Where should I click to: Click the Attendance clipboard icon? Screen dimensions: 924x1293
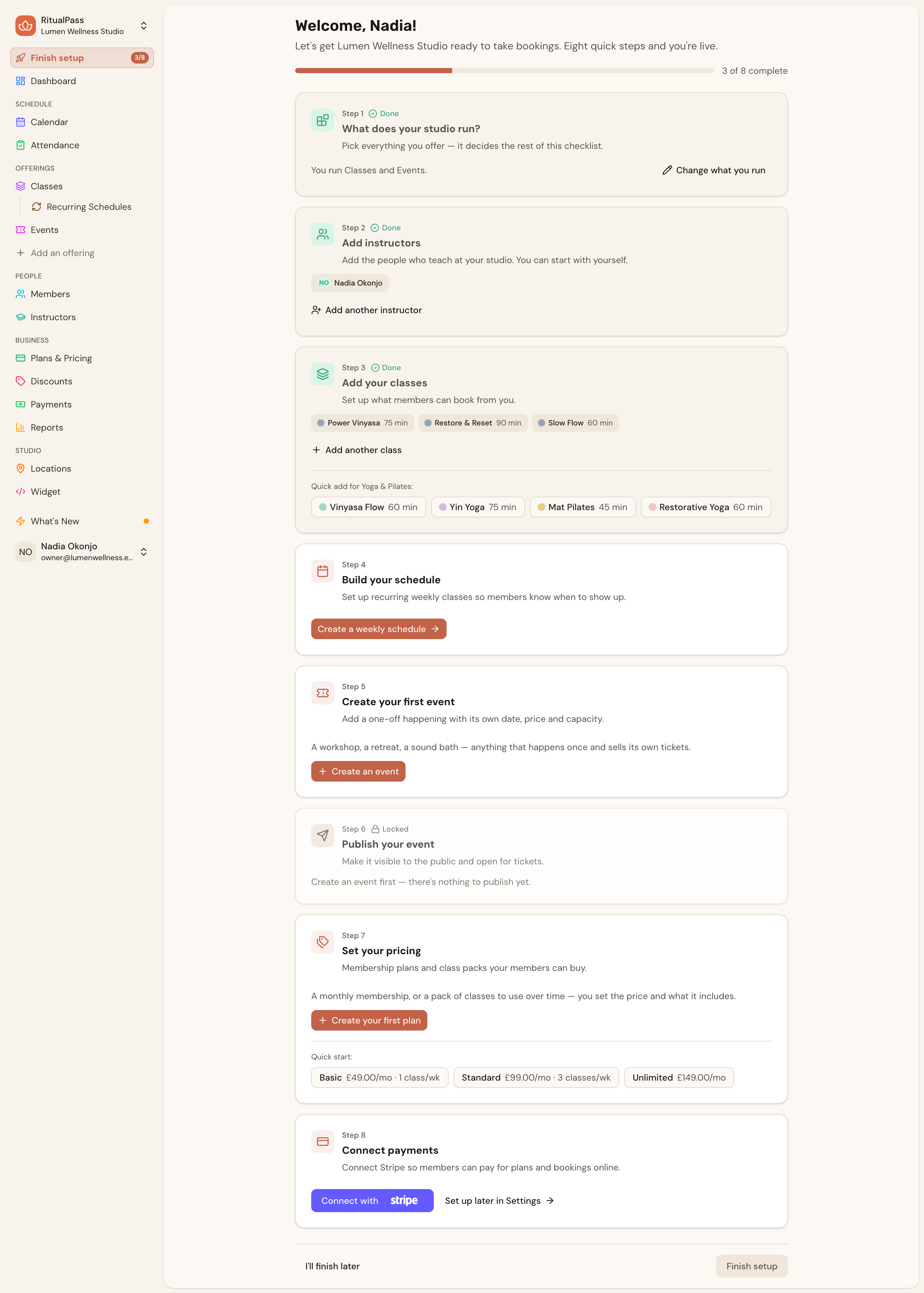click(x=21, y=145)
